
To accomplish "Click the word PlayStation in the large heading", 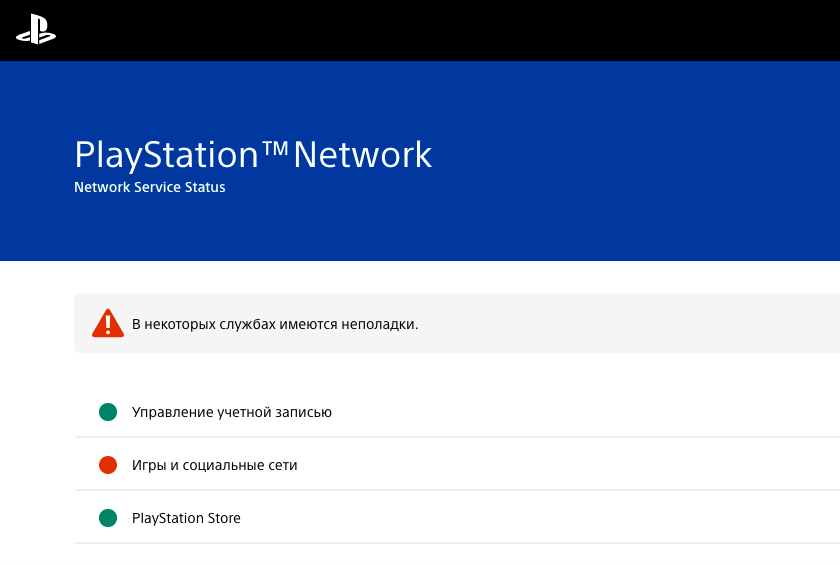I will (166, 156).
